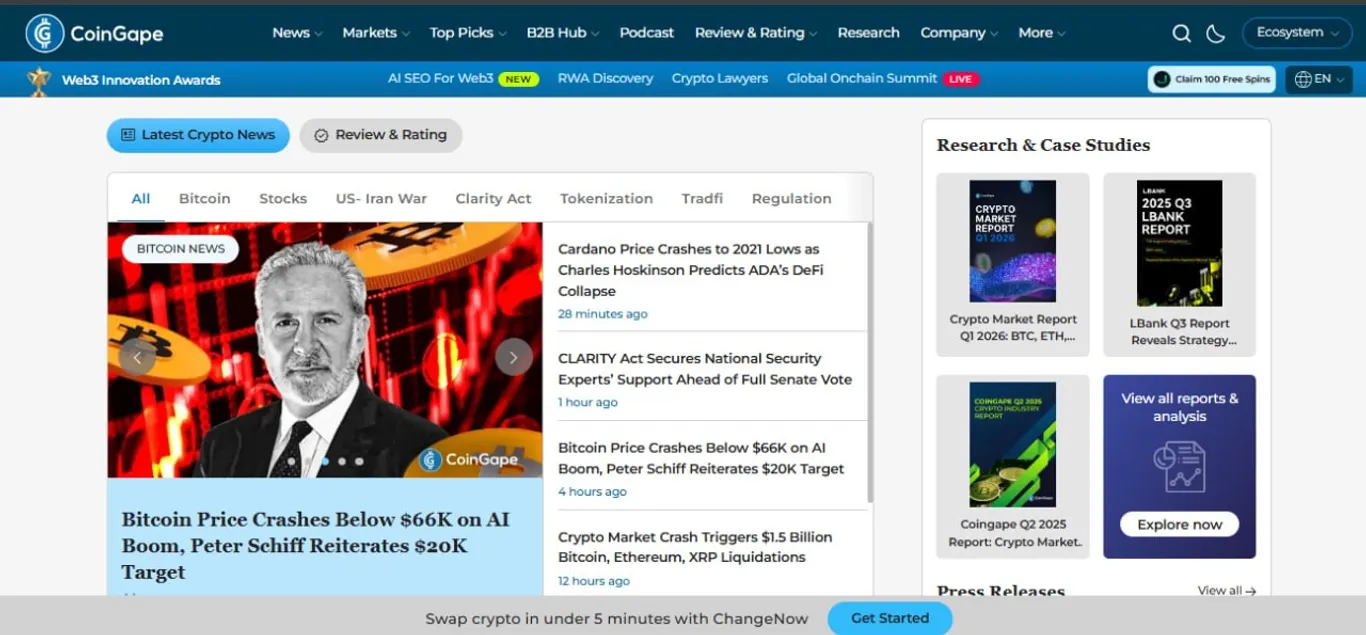This screenshot has height=635, width=1366.
Task: Open the search magnifier icon
Action: point(1181,33)
